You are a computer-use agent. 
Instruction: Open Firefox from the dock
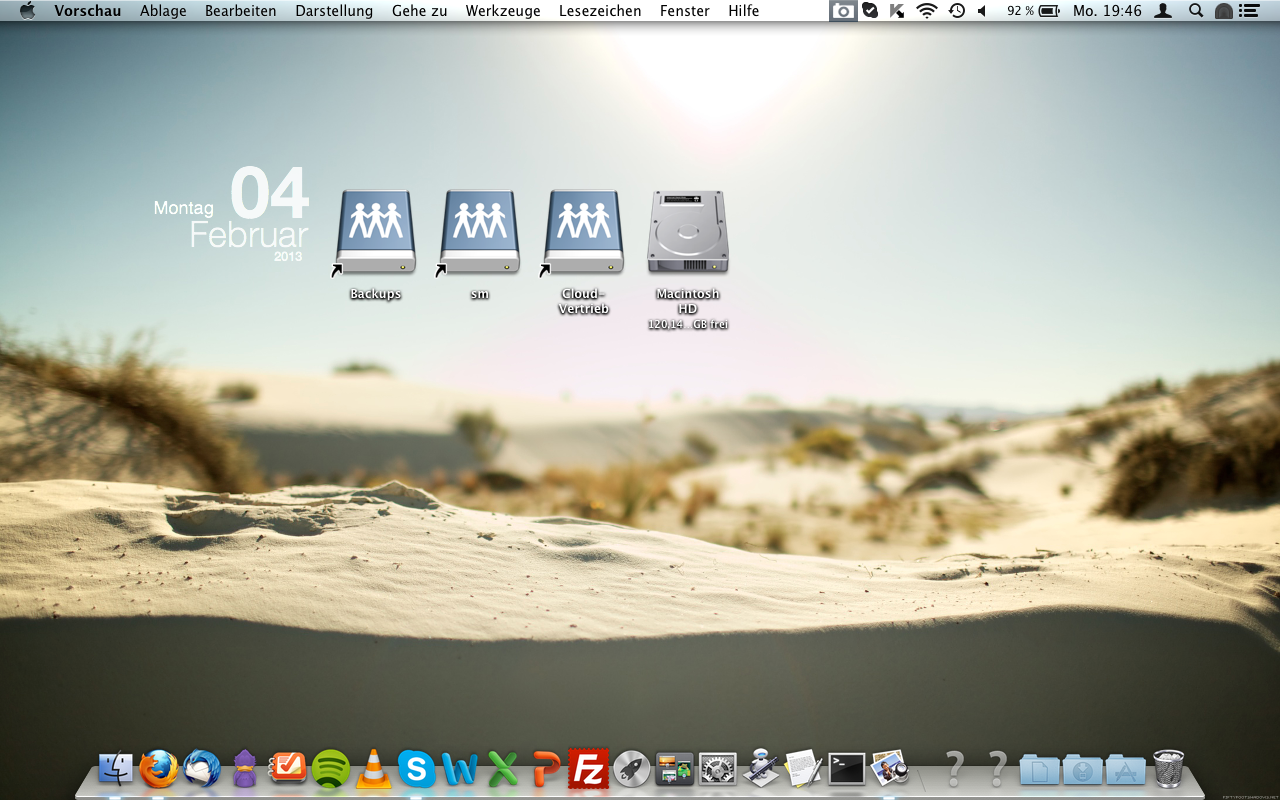click(x=158, y=769)
